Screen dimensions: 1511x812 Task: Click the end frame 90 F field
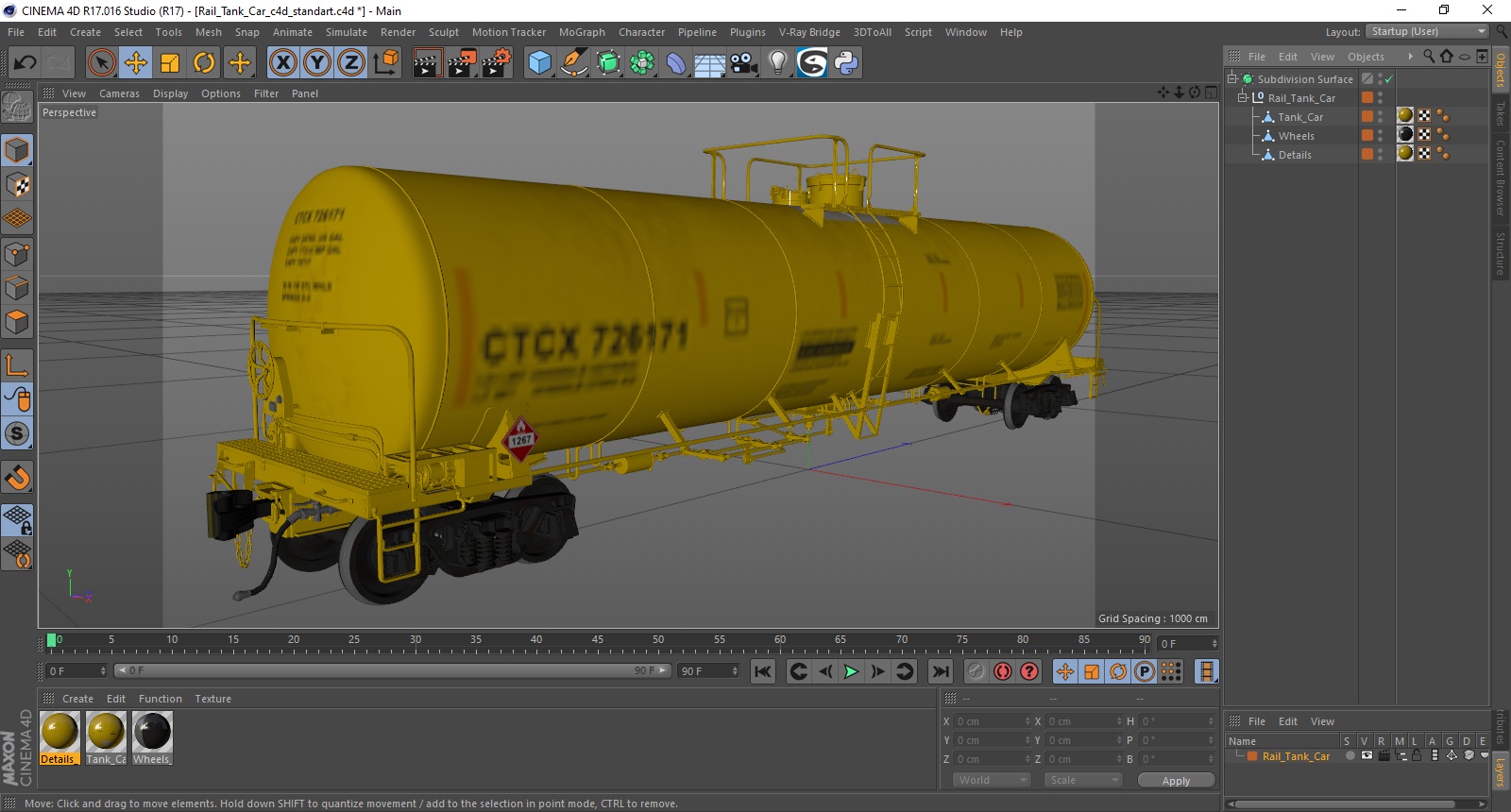coord(708,671)
